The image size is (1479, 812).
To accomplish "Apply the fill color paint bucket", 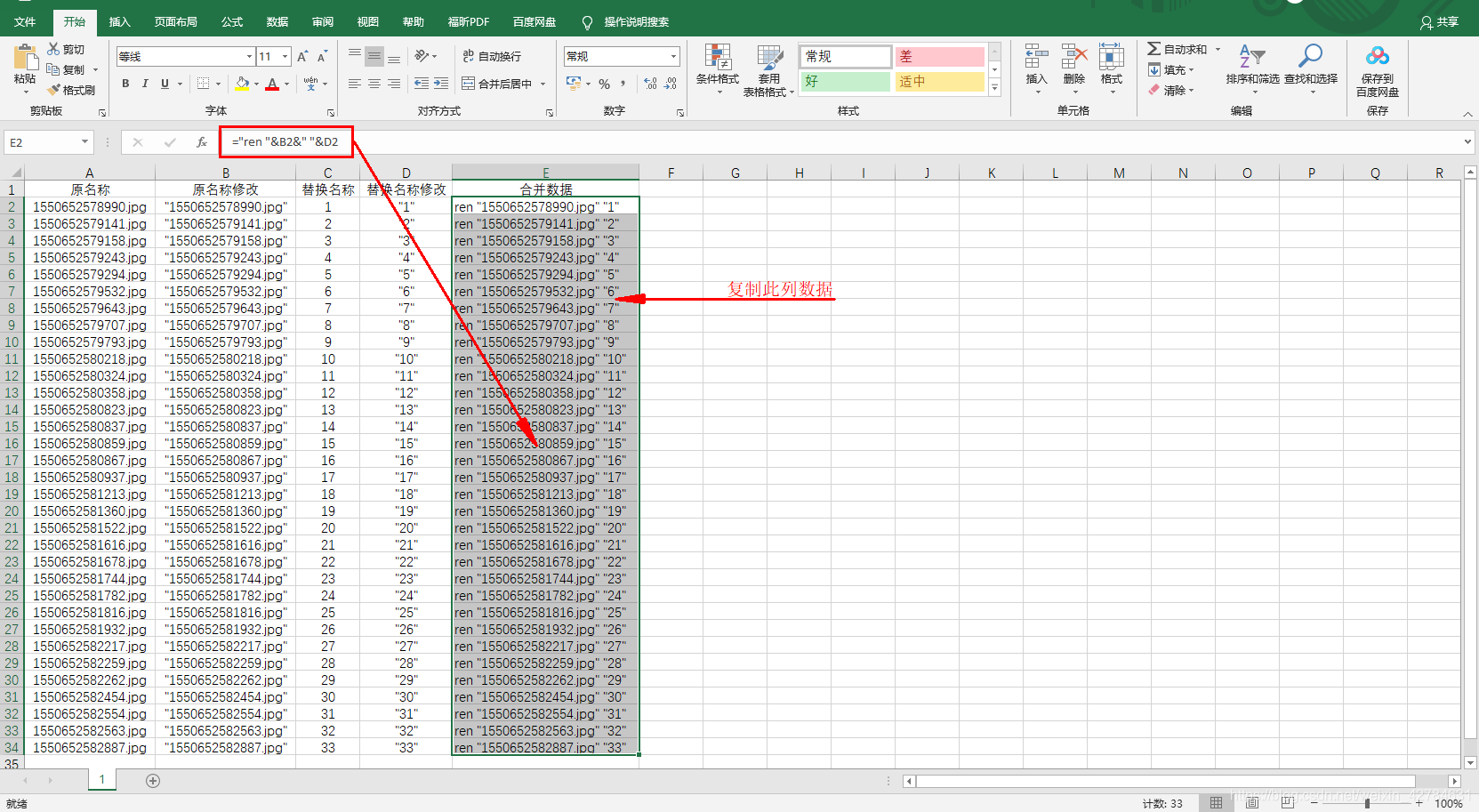I will tap(242, 84).
